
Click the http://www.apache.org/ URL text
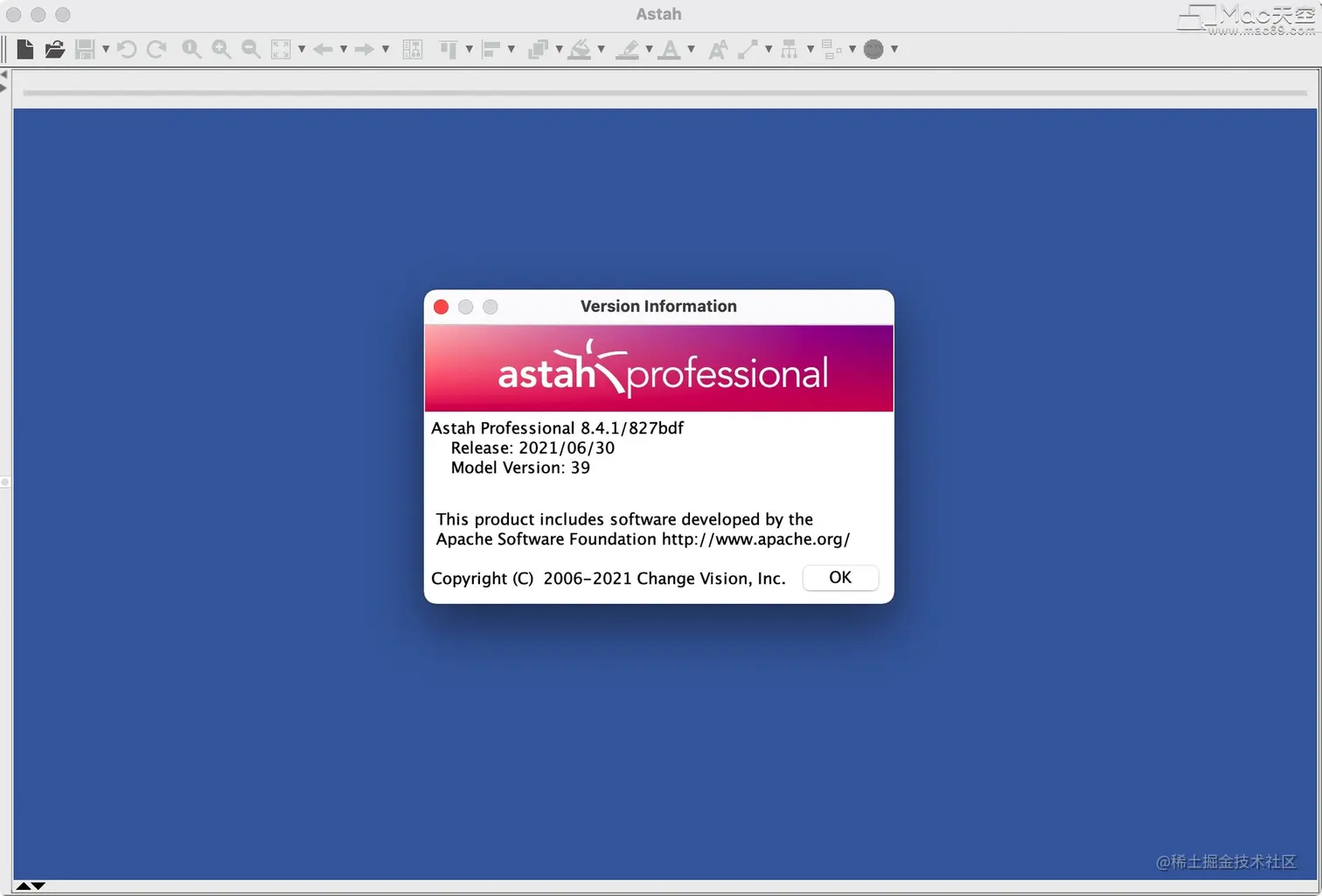(x=756, y=539)
